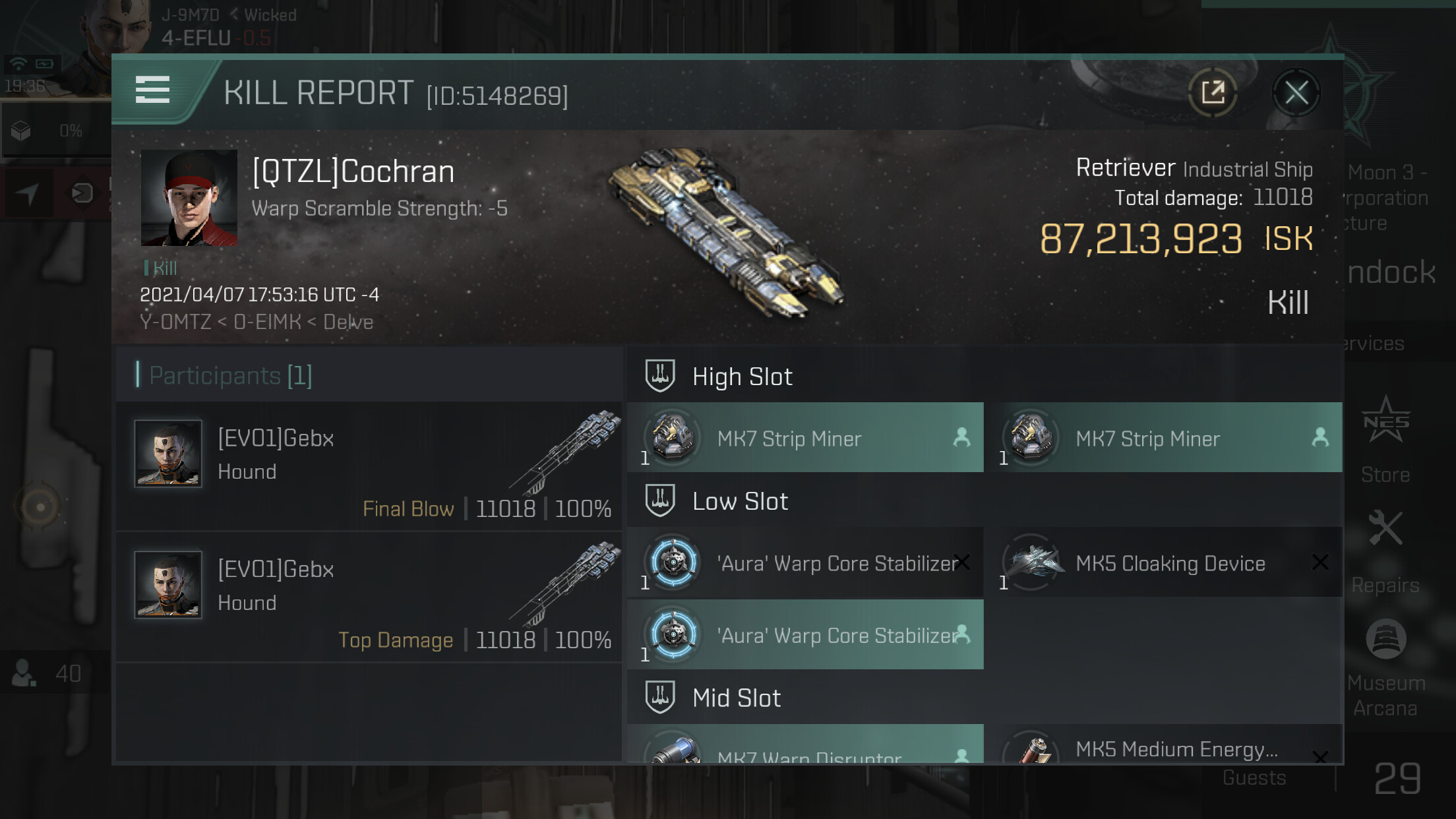Image resolution: width=1456 pixels, height=819 pixels.
Task: Click the share/export kill report icon
Action: [1212, 93]
